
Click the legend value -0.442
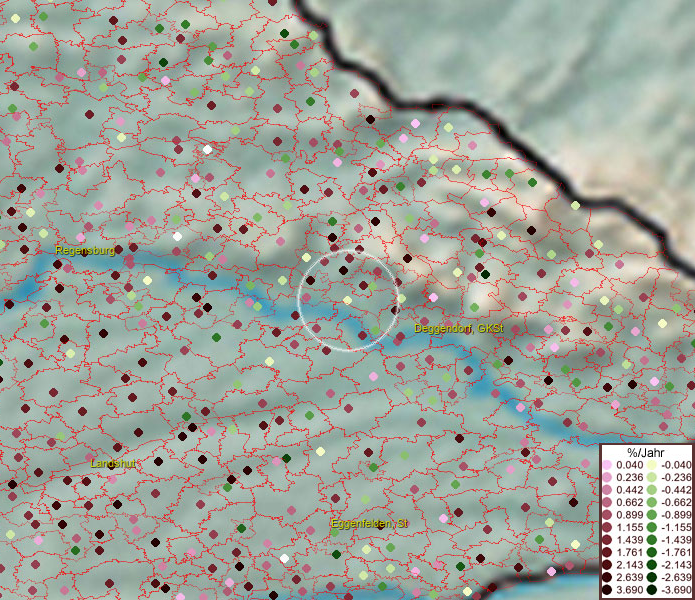click(x=676, y=490)
